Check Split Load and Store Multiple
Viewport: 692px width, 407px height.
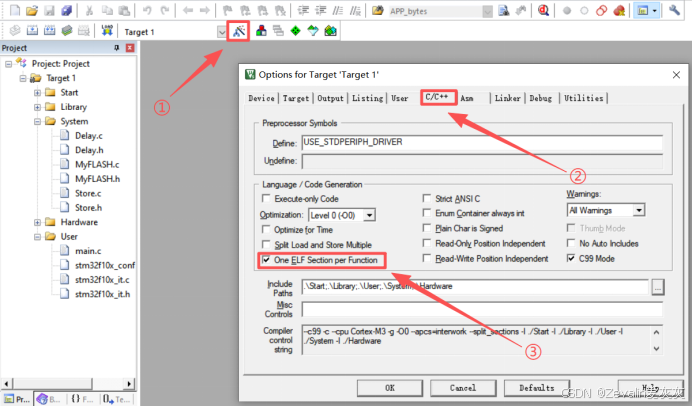pos(266,244)
